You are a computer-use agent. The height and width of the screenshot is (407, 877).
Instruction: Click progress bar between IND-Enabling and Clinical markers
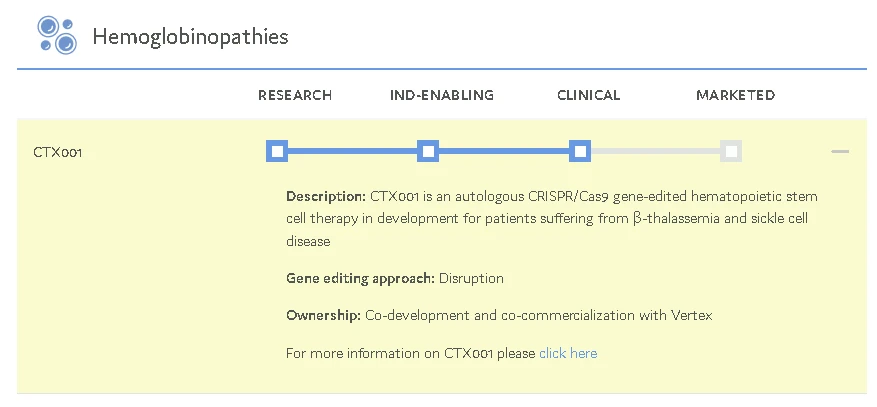pyautogui.click(x=503, y=151)
